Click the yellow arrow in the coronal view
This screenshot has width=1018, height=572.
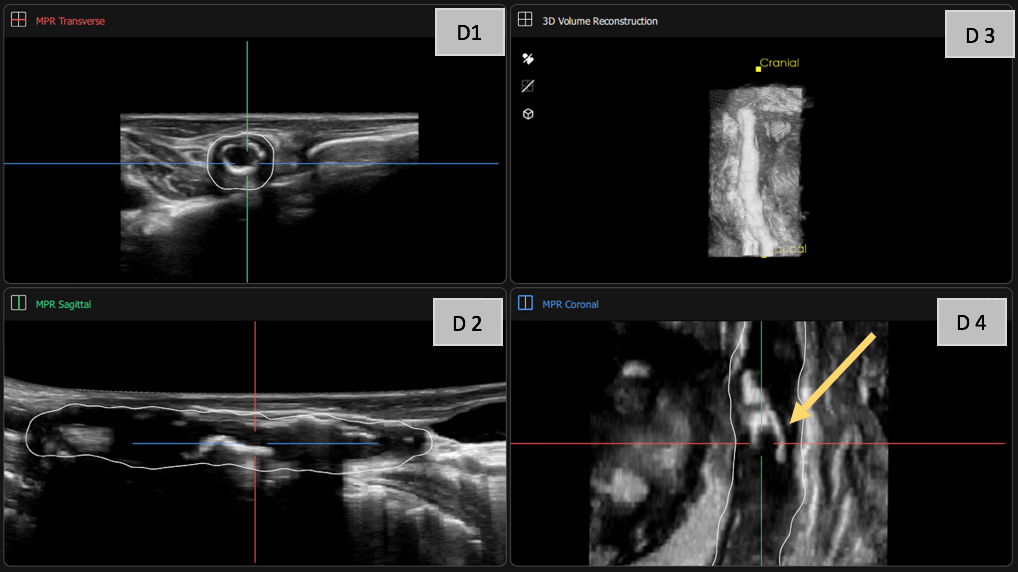832,379
